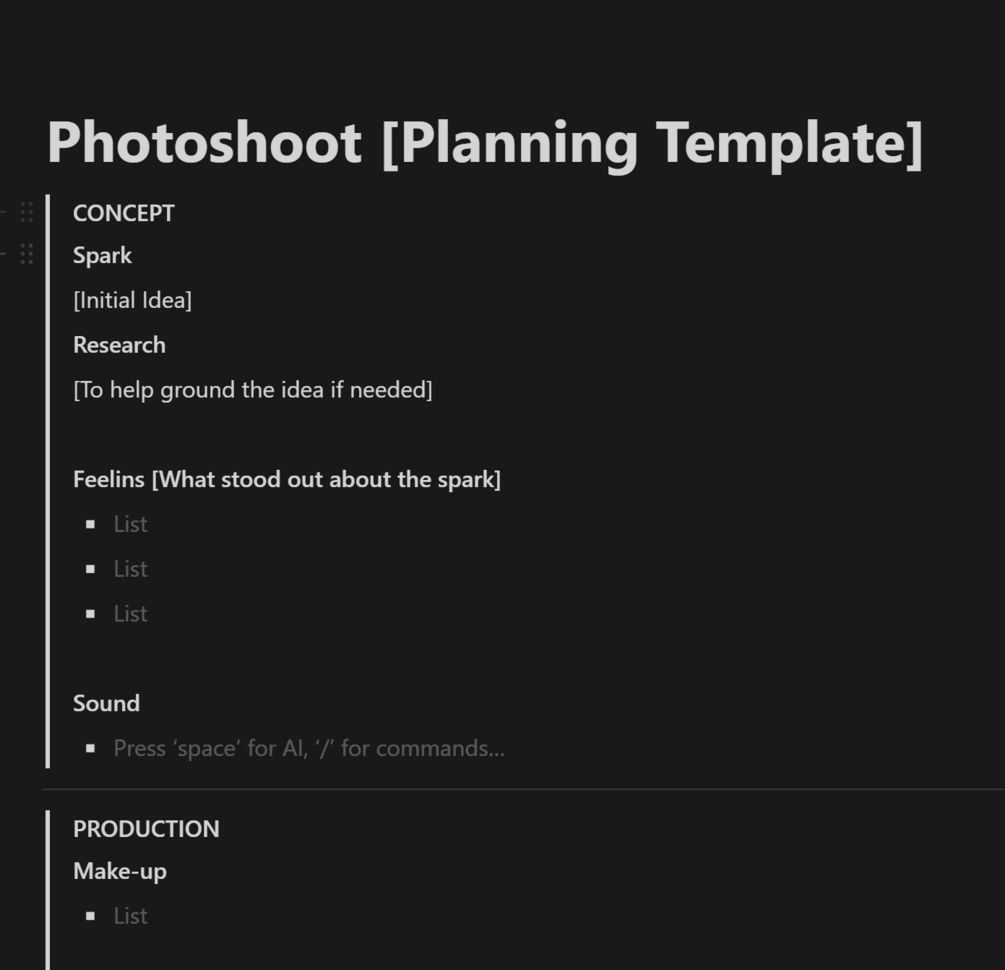Screen dimensions: 1005x970
Task: Click the List bullet under Make-up
Action: (131, 916)
